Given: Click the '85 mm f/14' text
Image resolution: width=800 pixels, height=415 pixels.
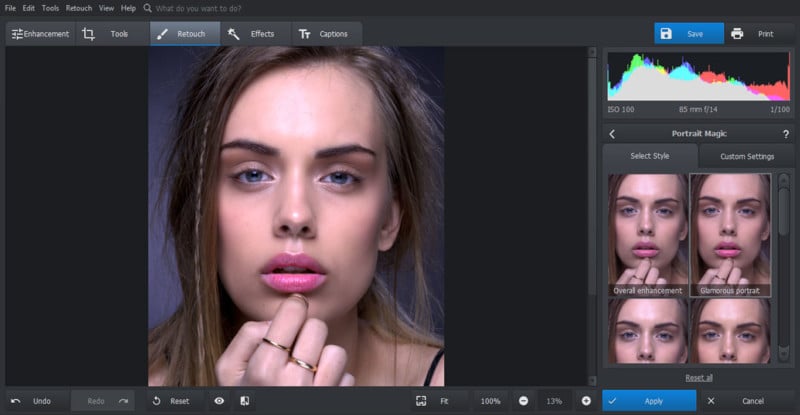Looking at the screenshot, I should point(698,109).
